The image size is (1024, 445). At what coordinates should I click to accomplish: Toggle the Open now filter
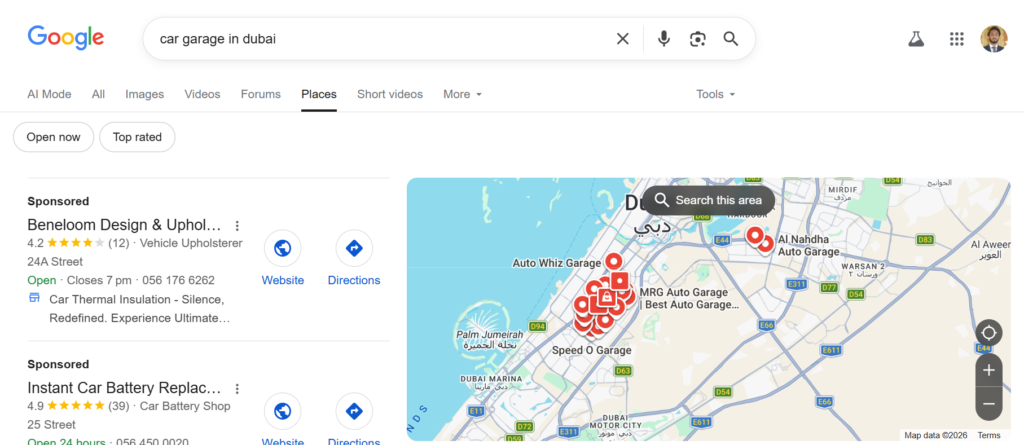(x=54, y=137)
